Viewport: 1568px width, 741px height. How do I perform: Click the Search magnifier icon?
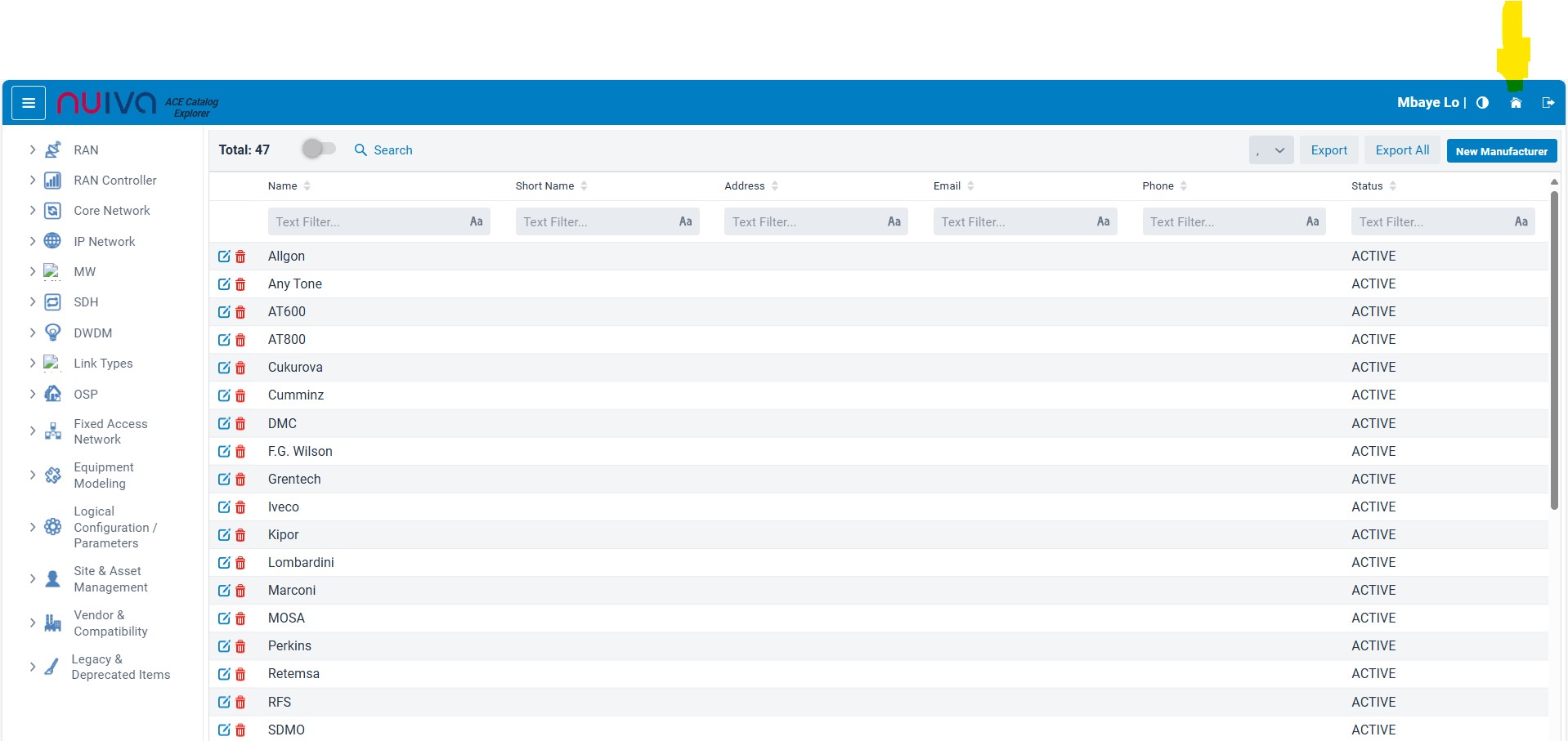coord(361,150)
